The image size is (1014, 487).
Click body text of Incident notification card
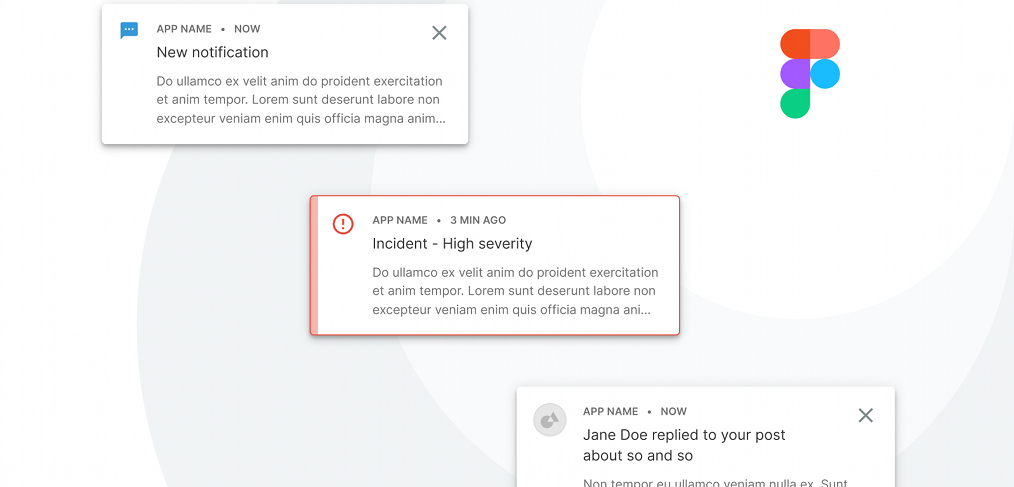tap(515, 291)
